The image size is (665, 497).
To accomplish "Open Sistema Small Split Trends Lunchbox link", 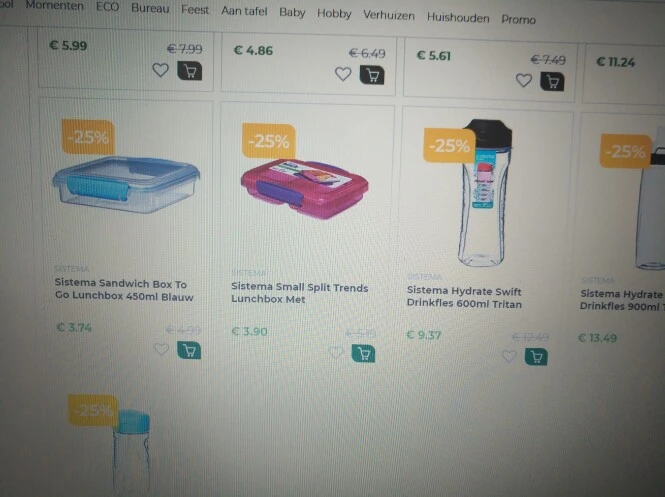I will click(x=299, y=293).
